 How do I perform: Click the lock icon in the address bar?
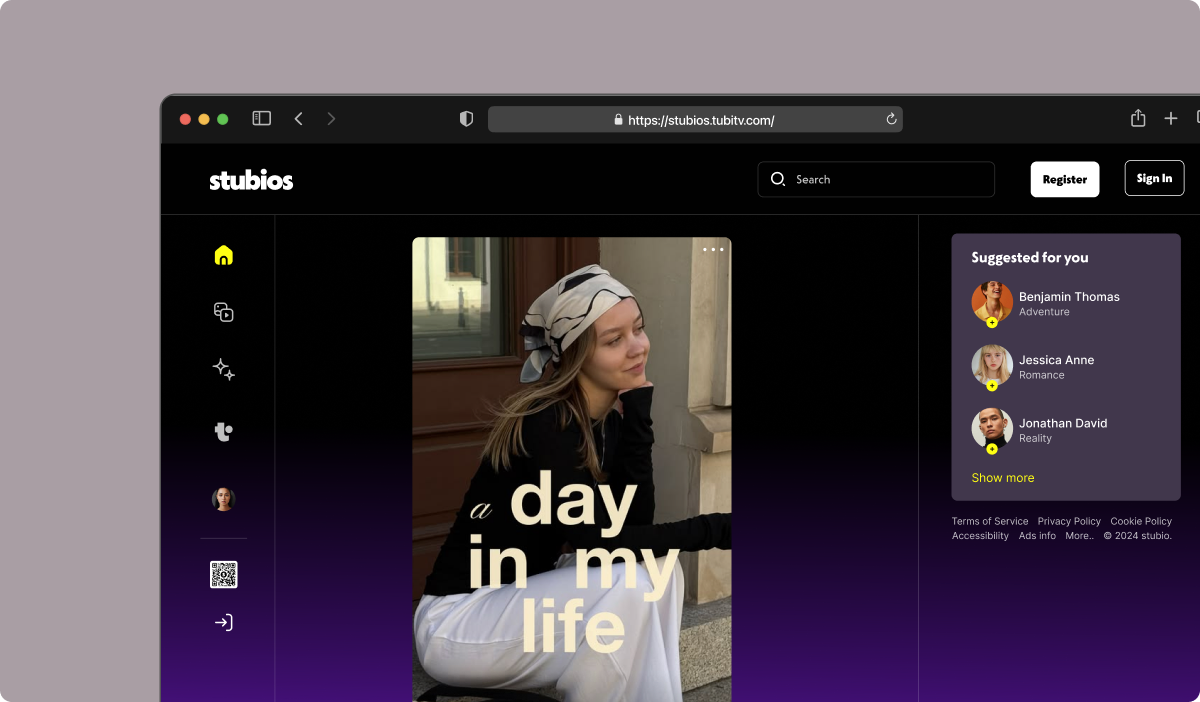(619, 120)
